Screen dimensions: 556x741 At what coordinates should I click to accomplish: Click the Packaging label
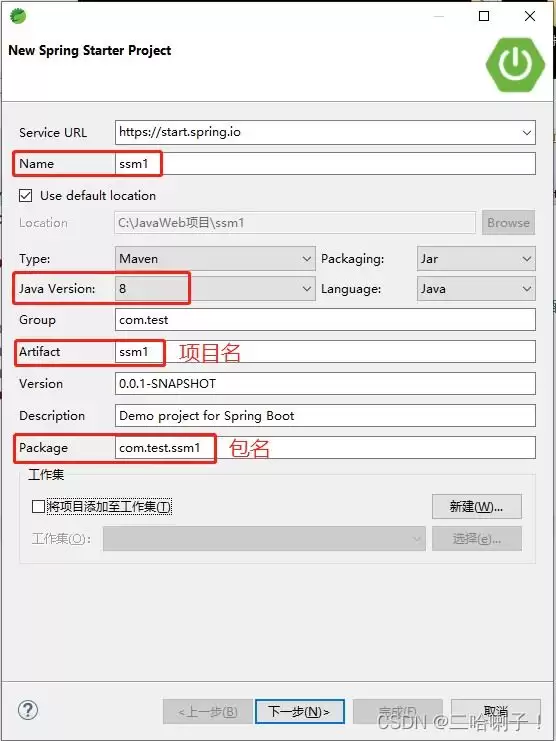pos(352,259)
